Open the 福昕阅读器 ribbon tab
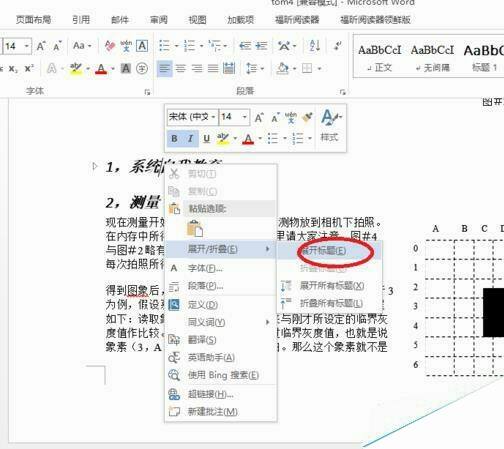Image resolution: width=504 pixels, height=449 pixels. tap(297, 20)
